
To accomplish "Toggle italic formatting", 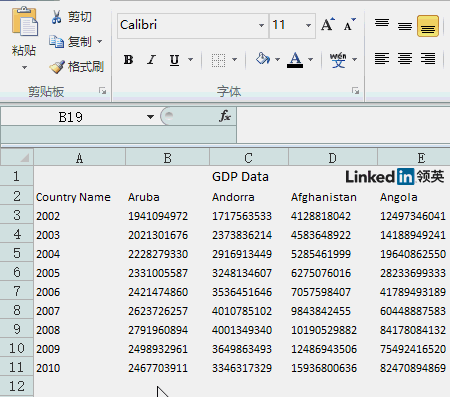I will 151,60.
